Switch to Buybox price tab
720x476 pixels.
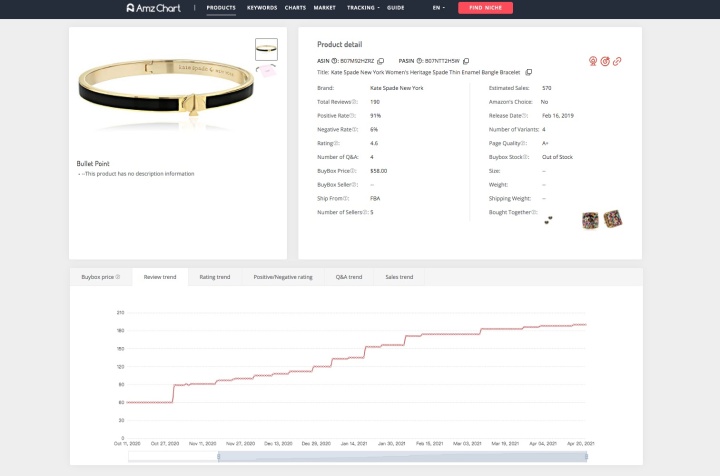101,277
